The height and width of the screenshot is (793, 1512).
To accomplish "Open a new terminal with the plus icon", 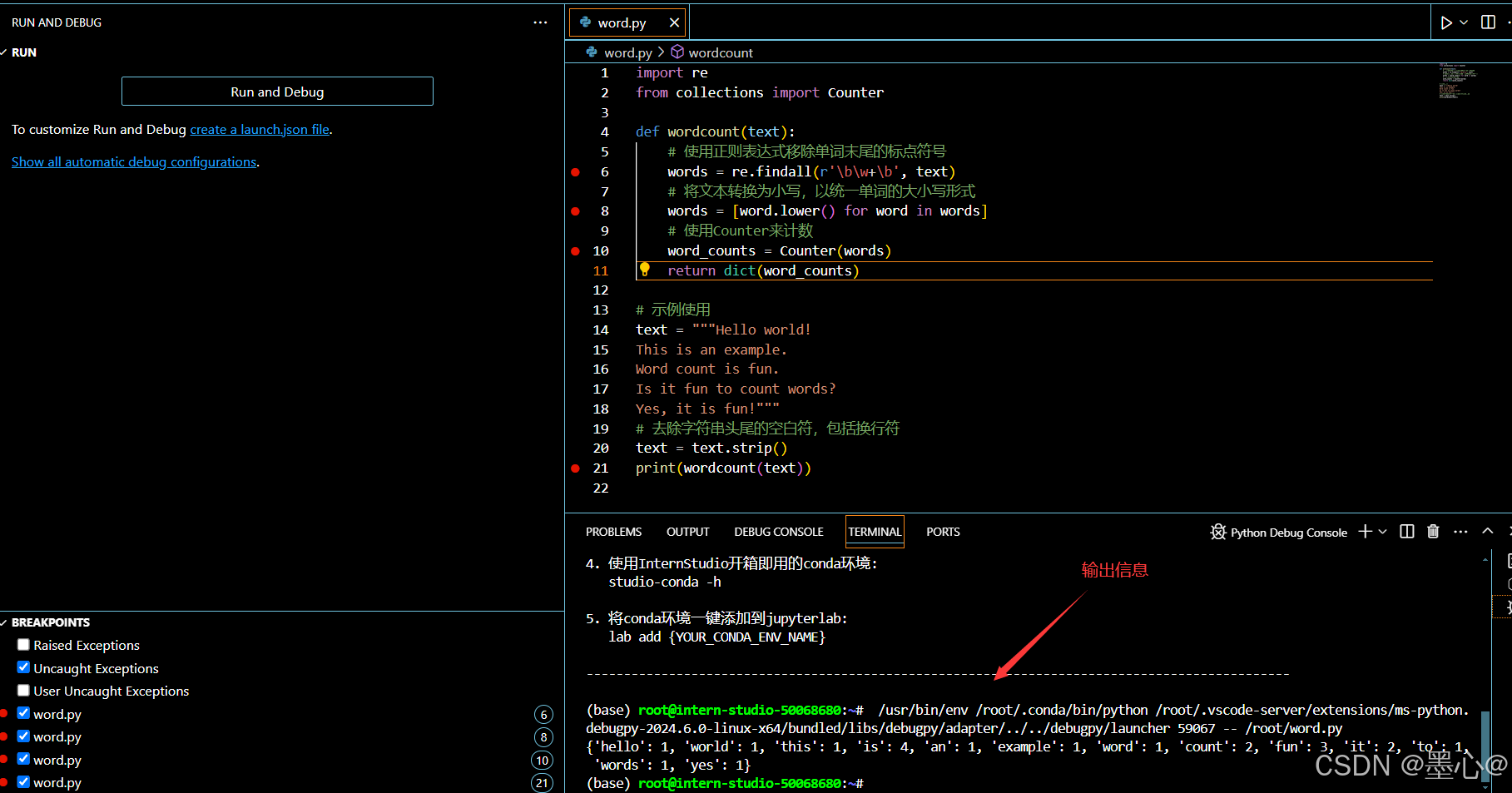I will click(1365, 531).
